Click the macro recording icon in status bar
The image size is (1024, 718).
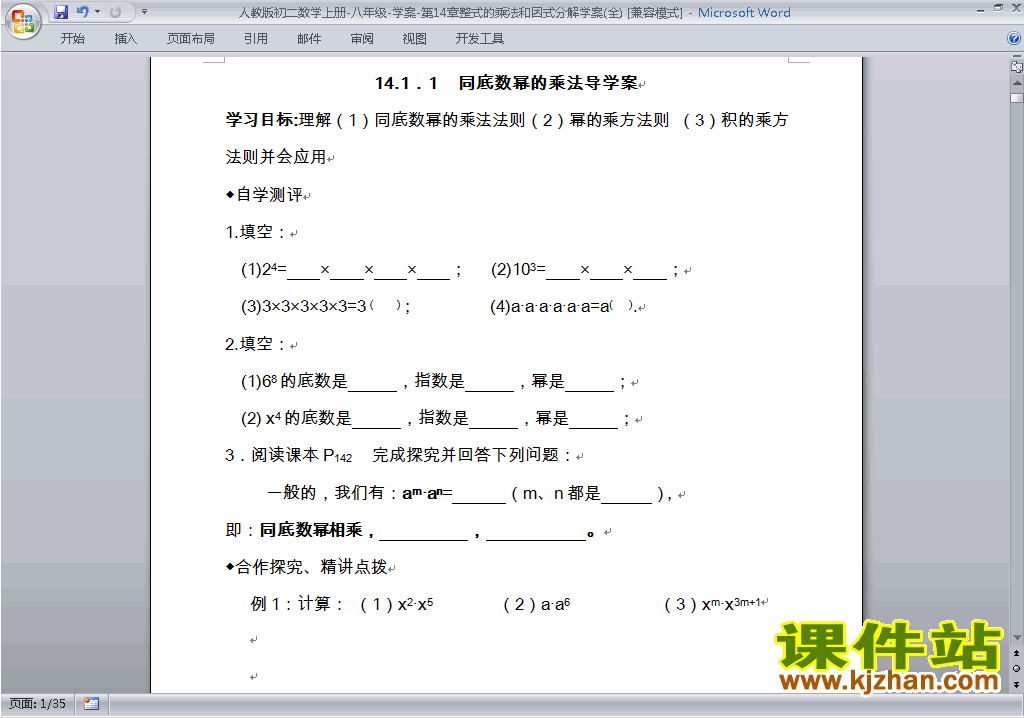[x=91, y=704]
